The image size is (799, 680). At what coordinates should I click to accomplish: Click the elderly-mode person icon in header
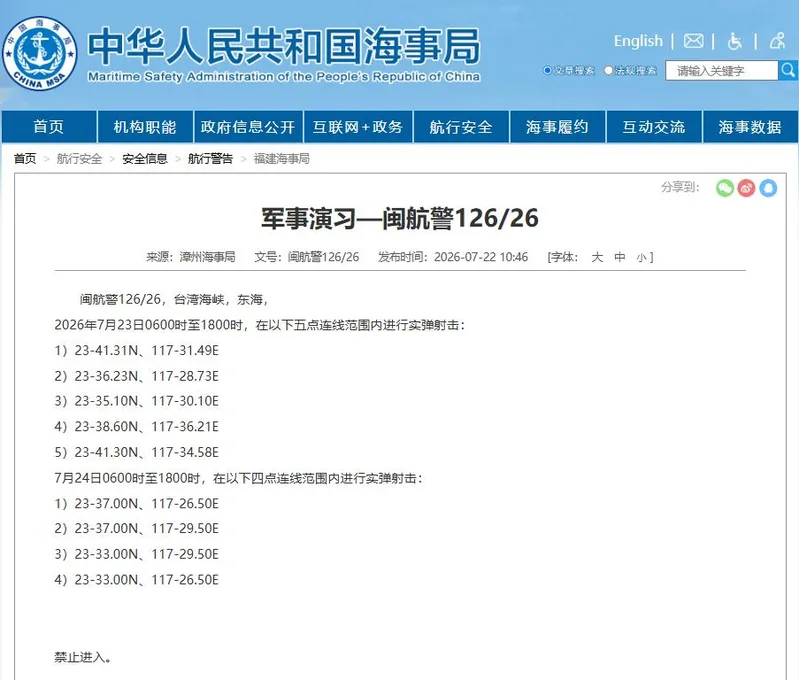(777, 40)
